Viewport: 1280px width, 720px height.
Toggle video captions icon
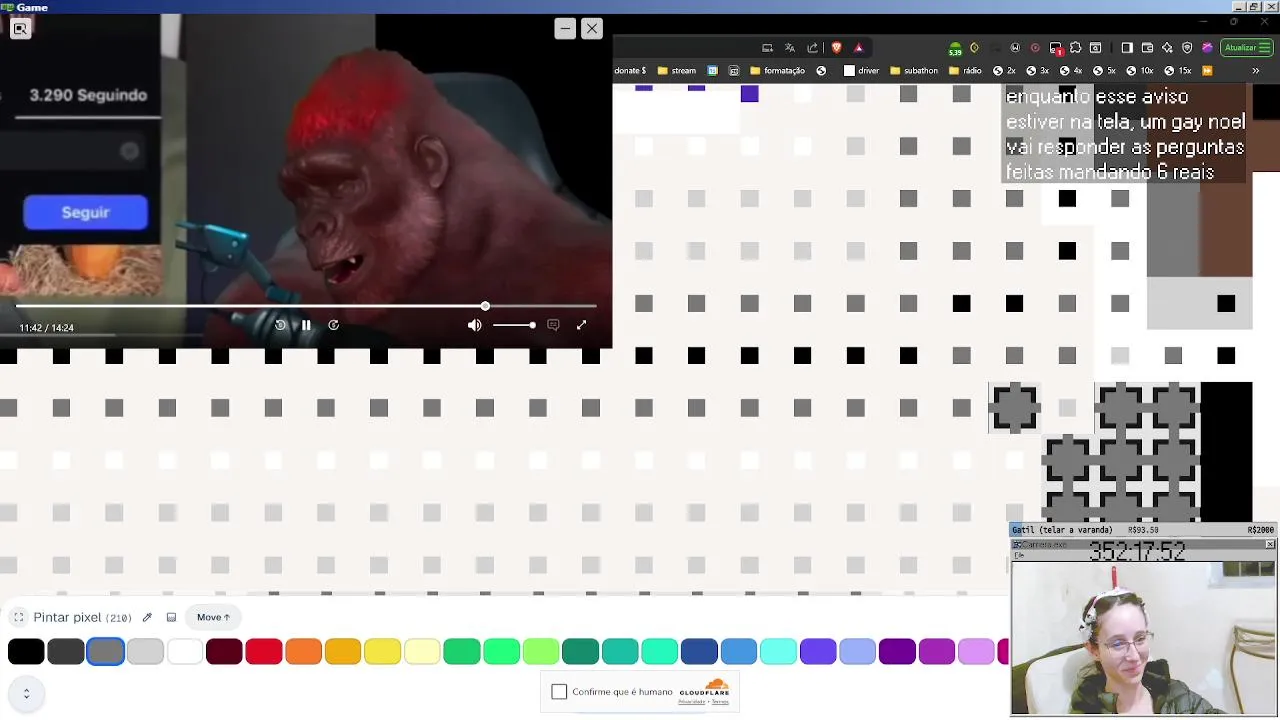click(x=553, y=325)
